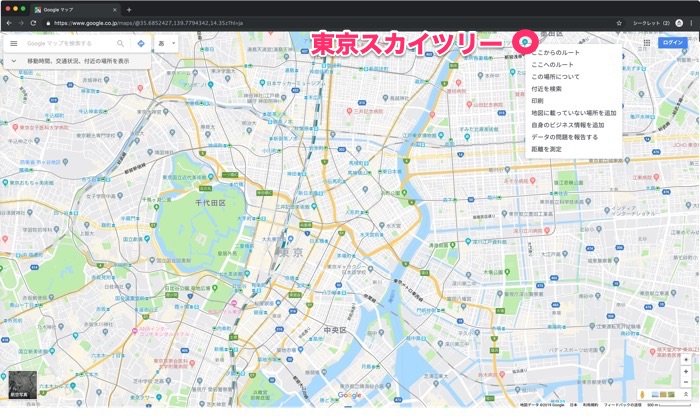Select the Google マップ browser tab
The width and height of the screenshot is (700, 419).
tap(76, 9)
